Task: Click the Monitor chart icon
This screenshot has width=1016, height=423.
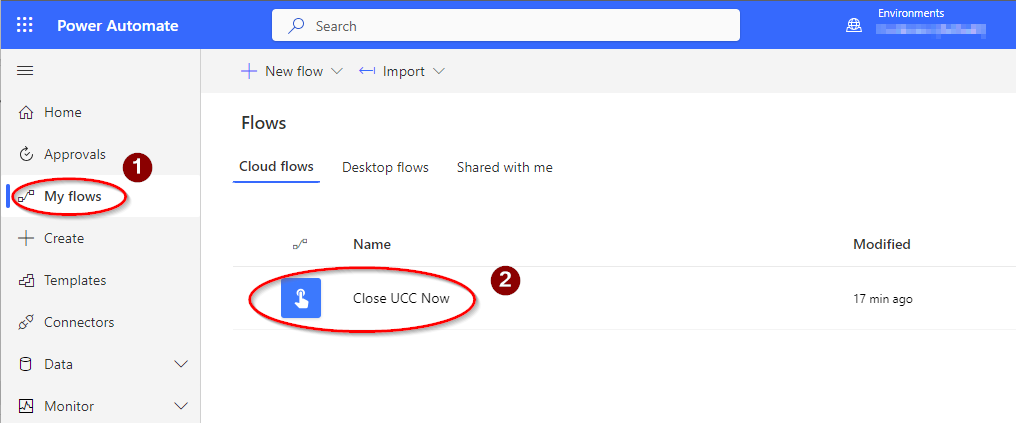Action: tap(26, 406)
